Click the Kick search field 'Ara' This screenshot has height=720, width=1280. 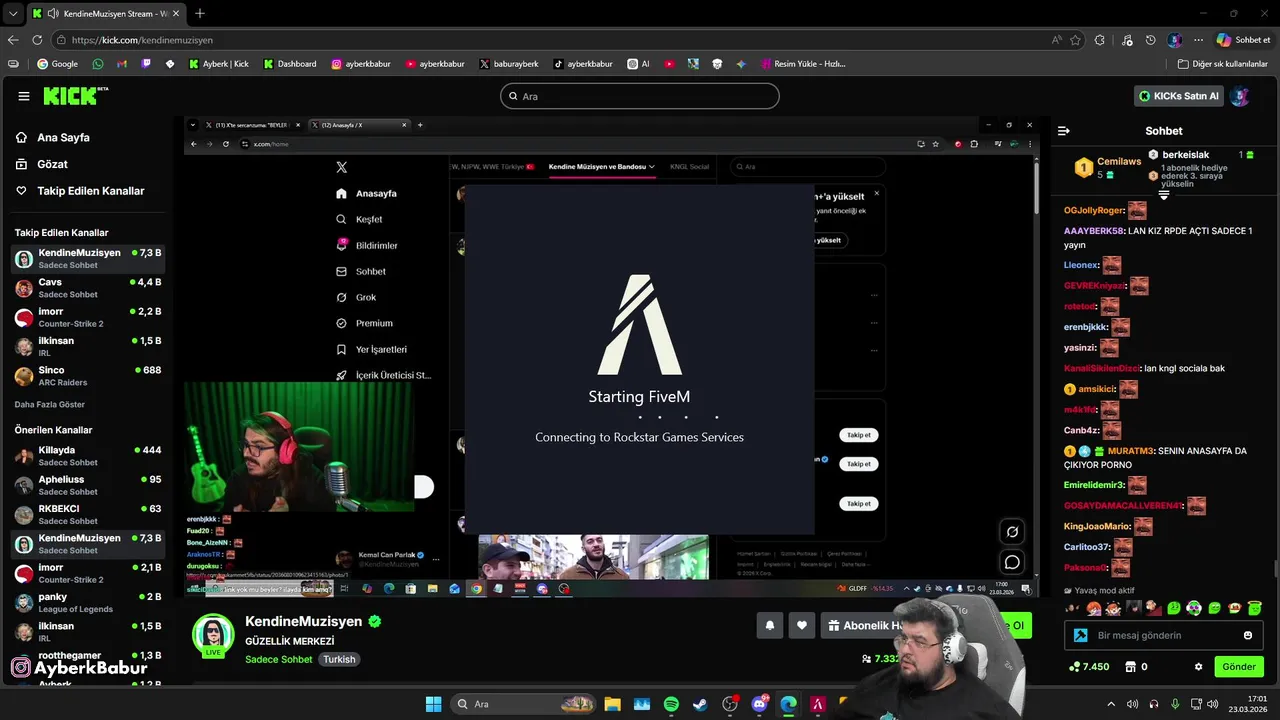(640, 96)
